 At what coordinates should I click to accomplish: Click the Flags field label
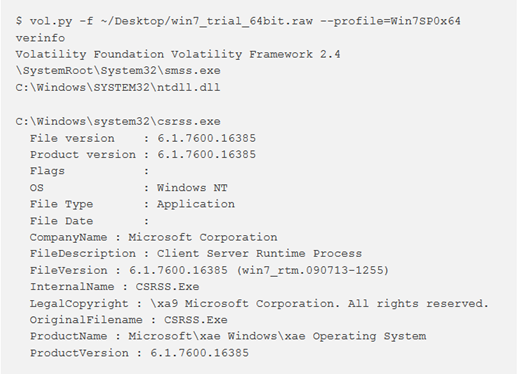coord(47,171)
